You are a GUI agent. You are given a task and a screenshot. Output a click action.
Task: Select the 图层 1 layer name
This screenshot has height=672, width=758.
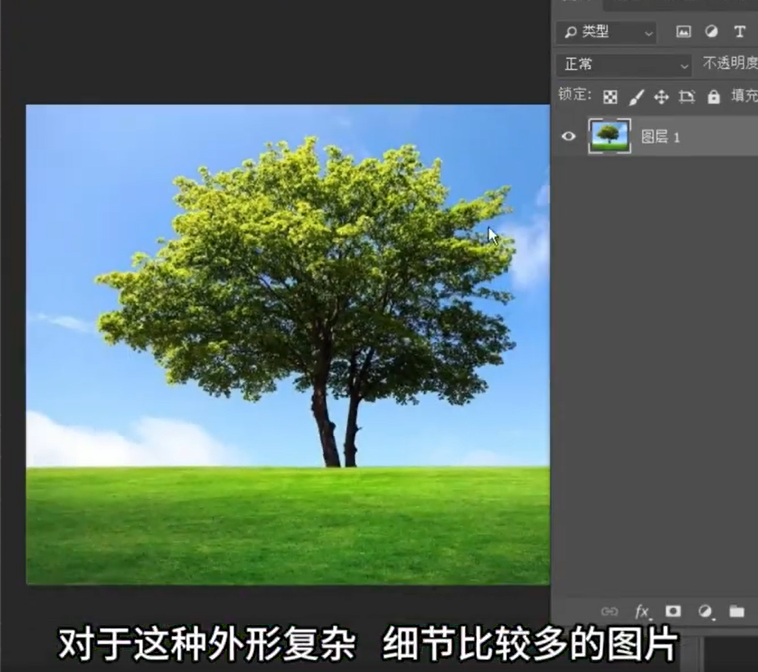click(x=660, y=137)
